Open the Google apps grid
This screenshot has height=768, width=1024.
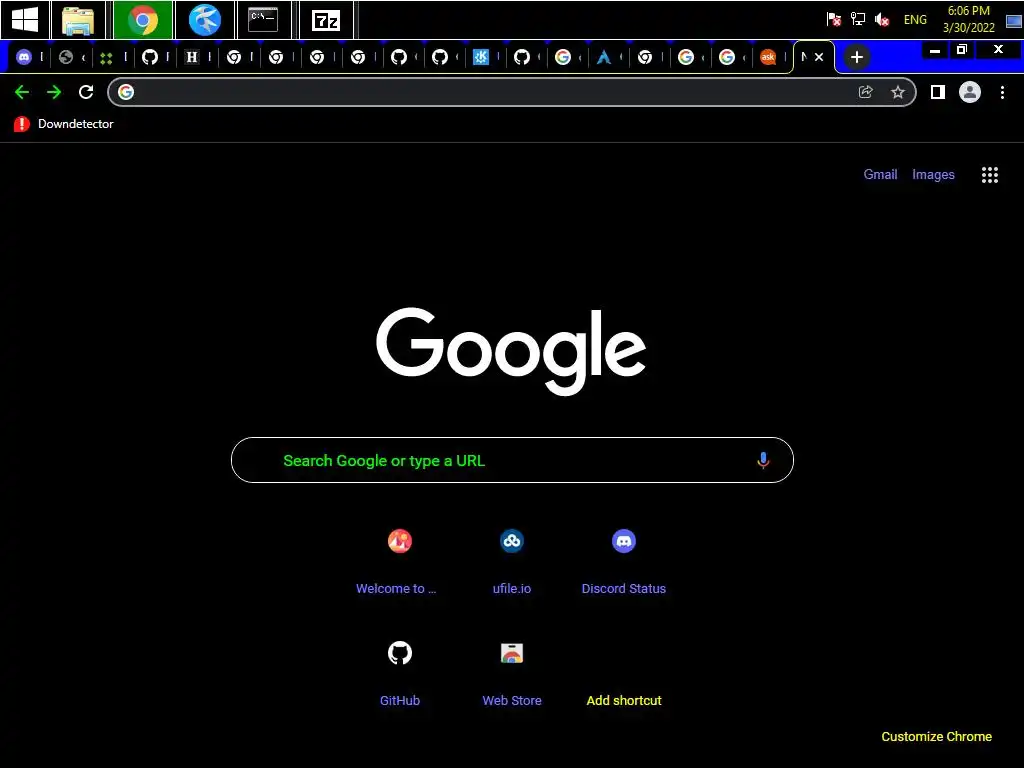coord(990,174)
